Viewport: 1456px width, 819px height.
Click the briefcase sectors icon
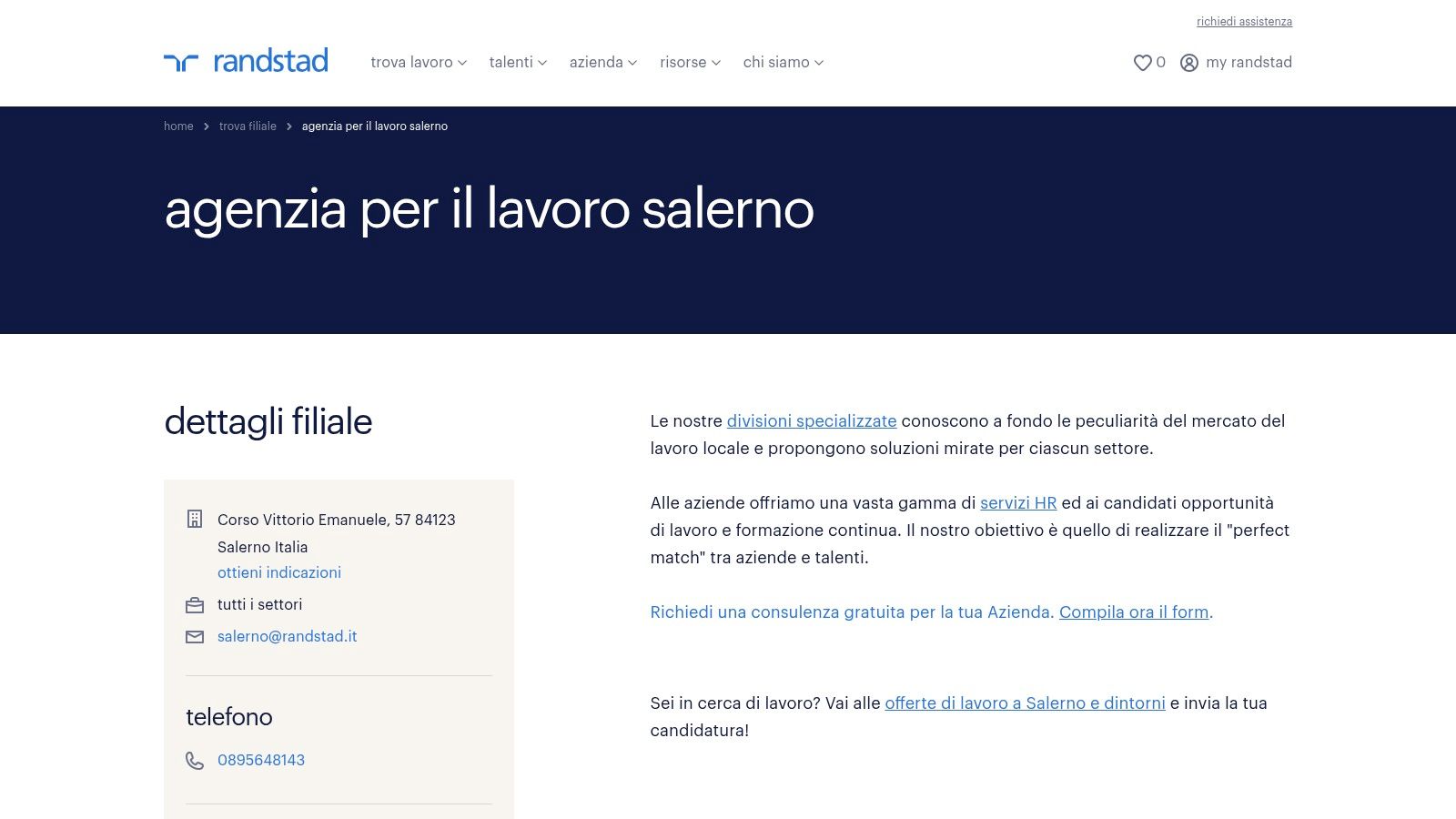click(x=195, y=605)
